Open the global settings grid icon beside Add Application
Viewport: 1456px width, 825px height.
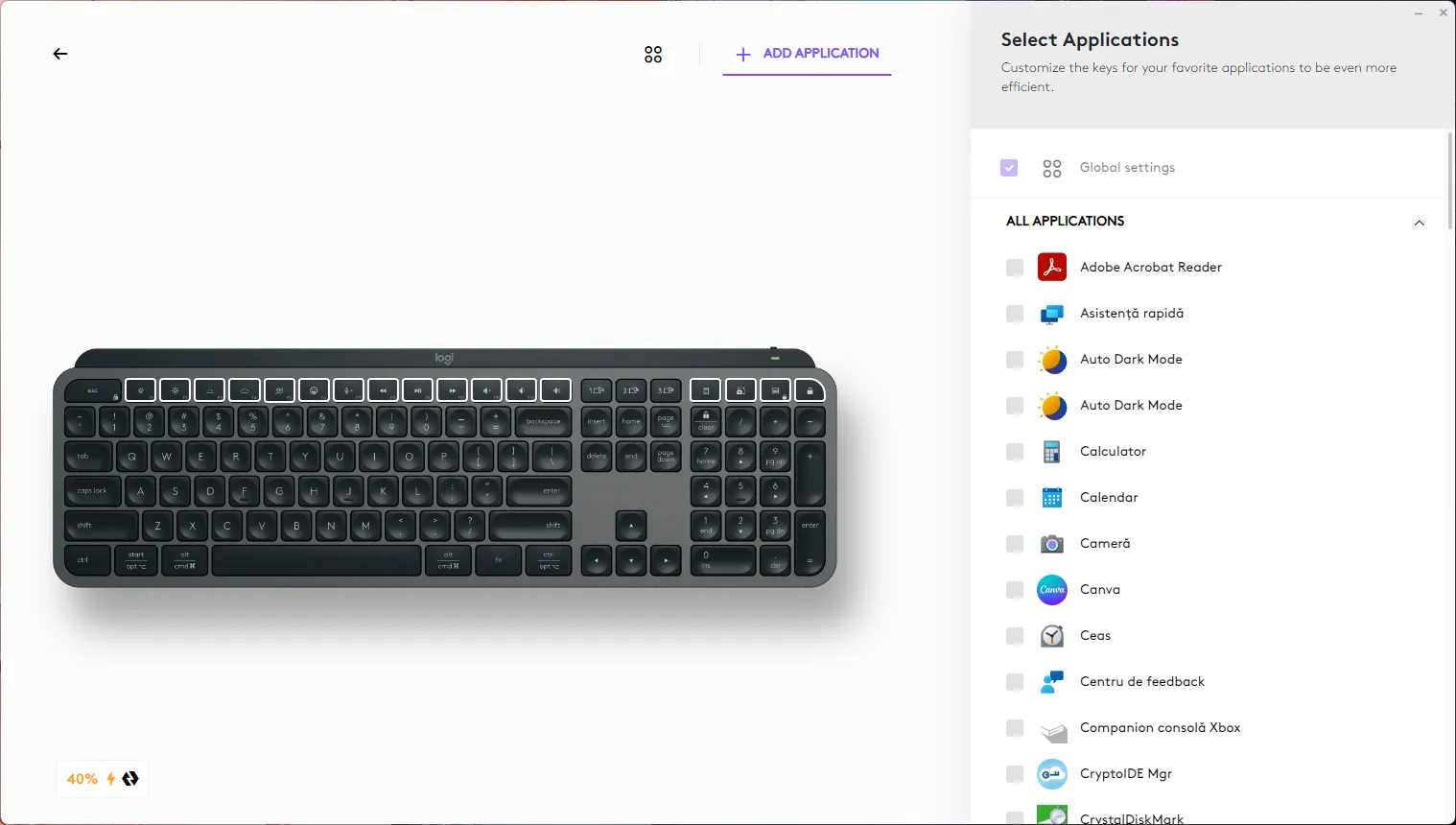tap(653, 55)
